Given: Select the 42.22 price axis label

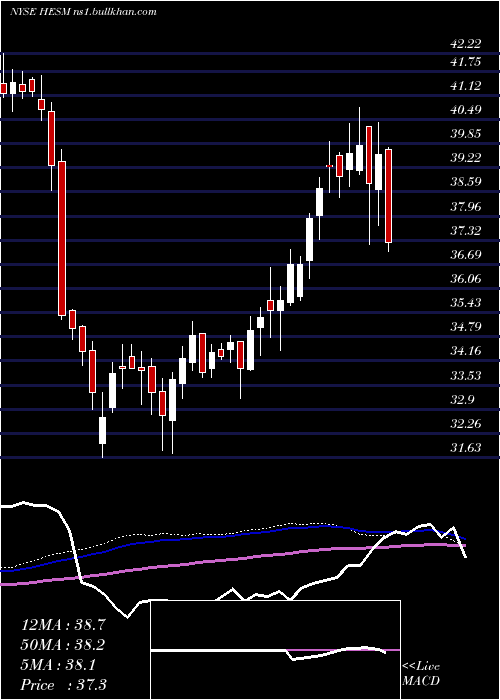Looking at the screenshot, I should pos(466,44).
